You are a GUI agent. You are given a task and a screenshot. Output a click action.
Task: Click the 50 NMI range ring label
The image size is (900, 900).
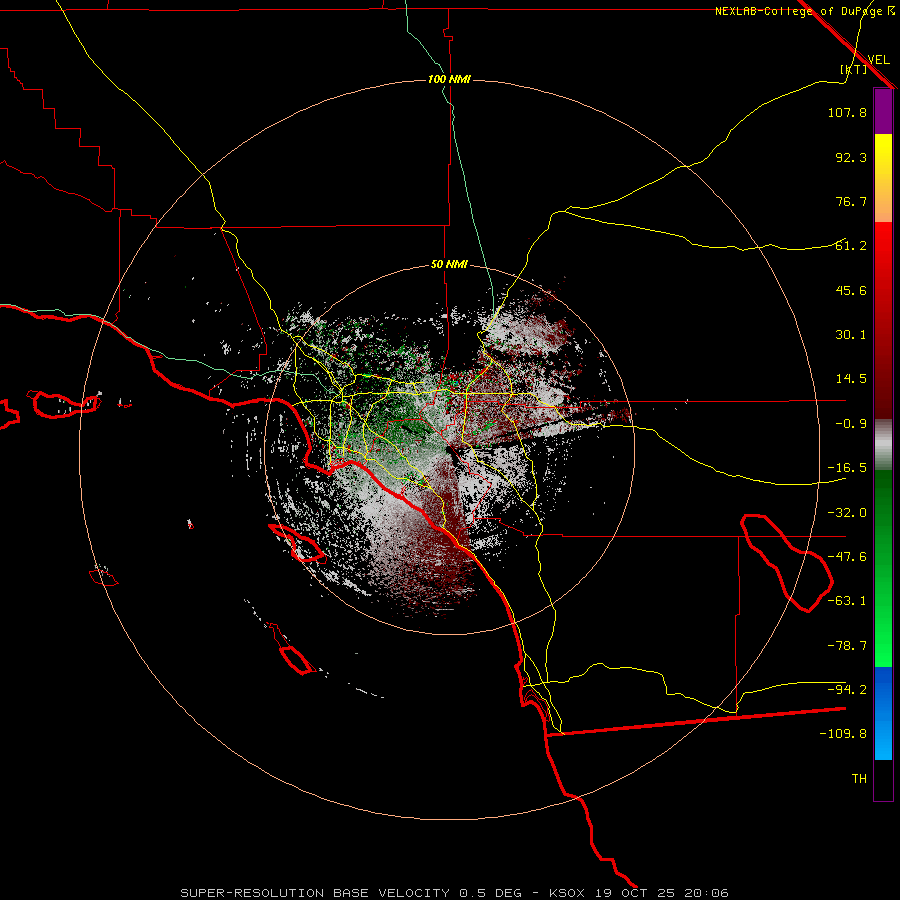coord(449,265)
